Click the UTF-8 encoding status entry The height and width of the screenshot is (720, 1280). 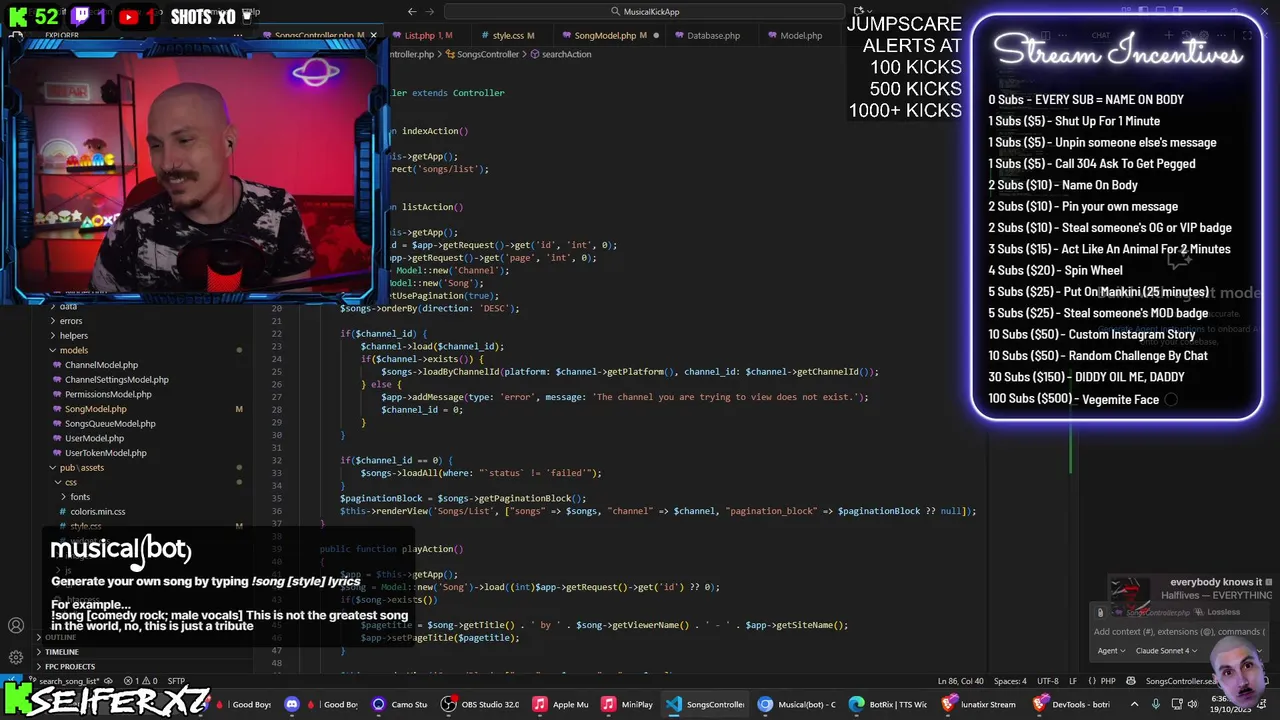point(1047,681)
